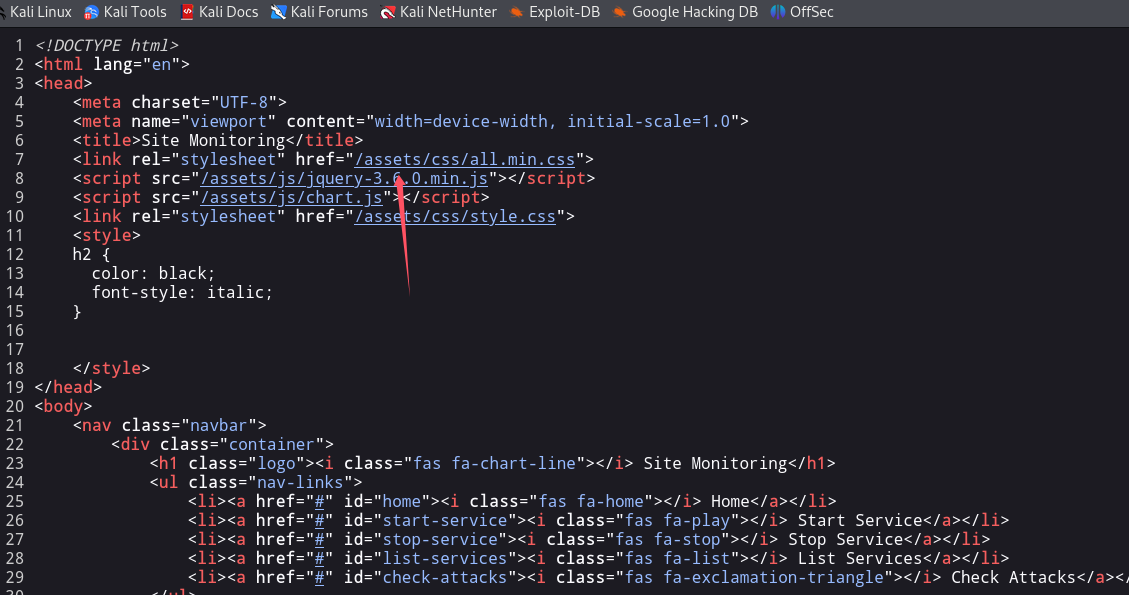Open the Kali Forums bookmark

click(x=319, y=12)
